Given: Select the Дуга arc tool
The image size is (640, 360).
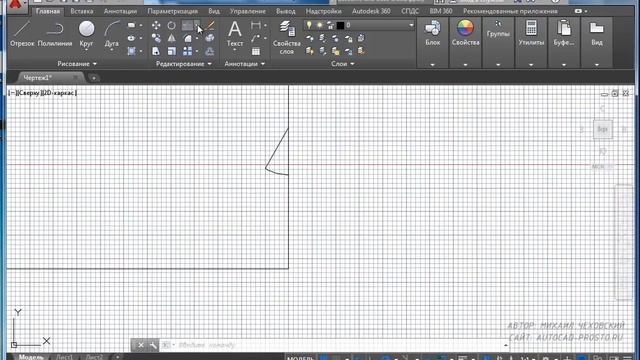Looking at the screenshot, I should click(x=111, y=34).
